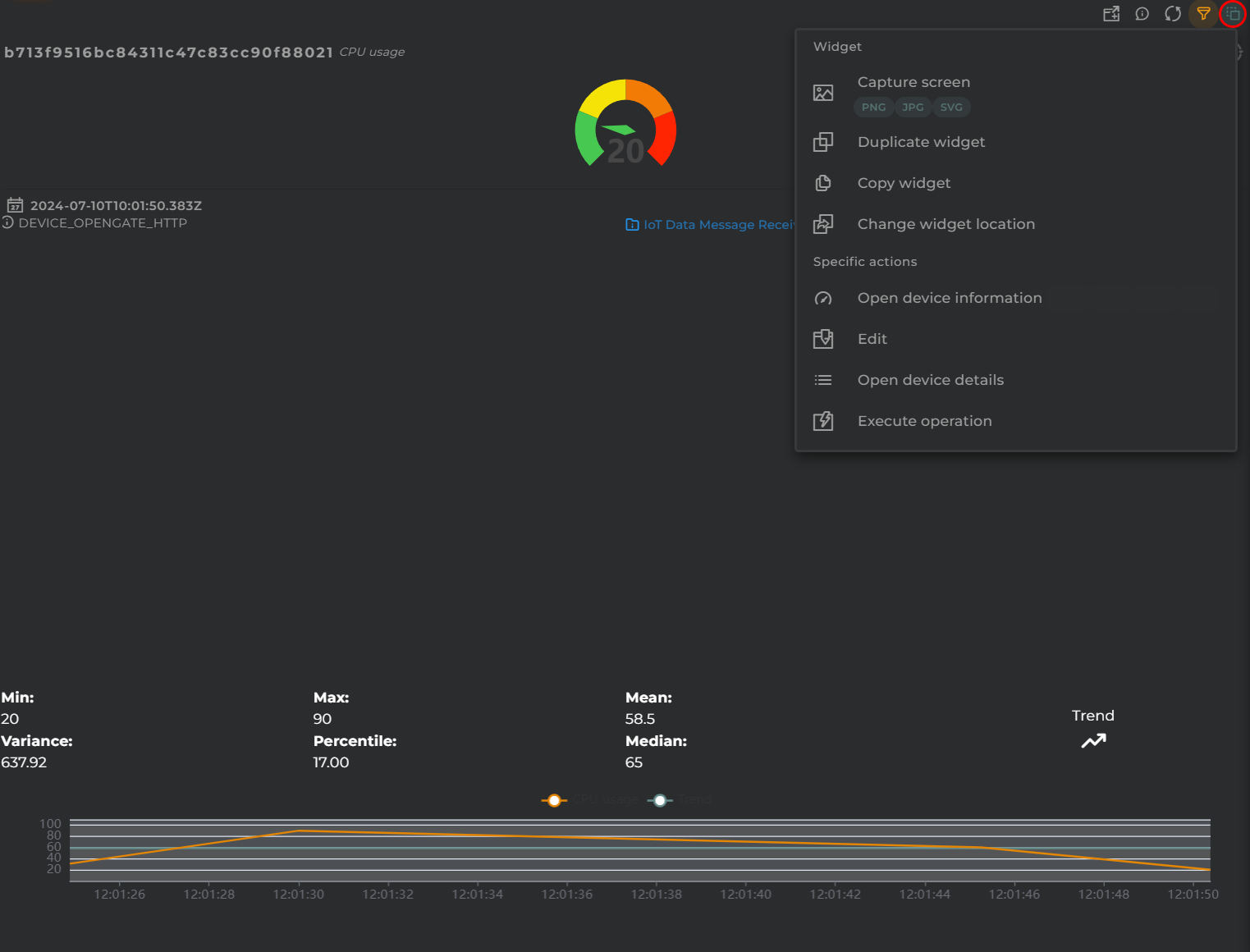
Task: Choose the PNG capture format chip
Action: (873, 107)
